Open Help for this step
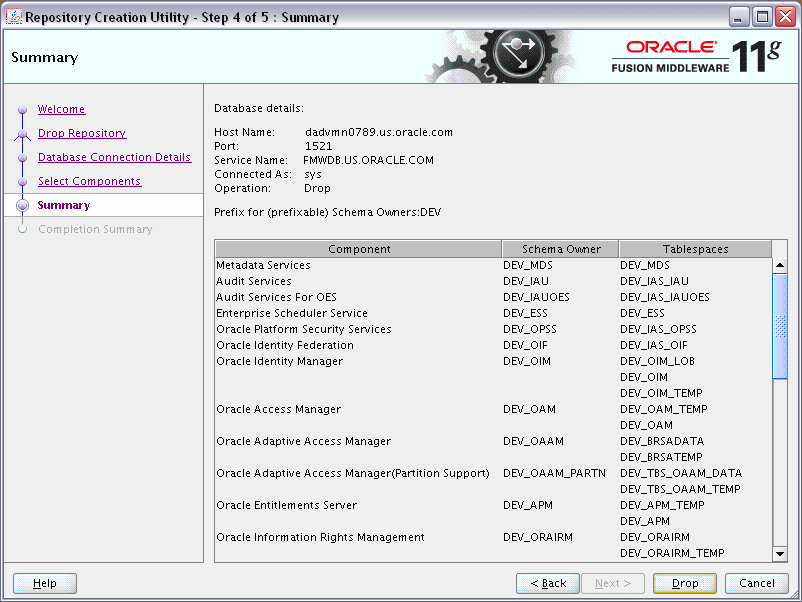This screenshot has height=602, width=802. [44, 583]
